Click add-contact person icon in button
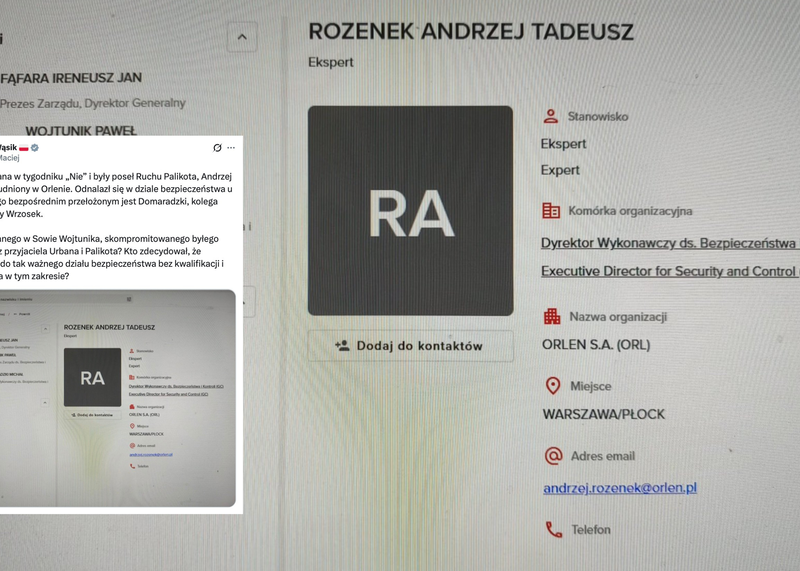 point(342,345)
